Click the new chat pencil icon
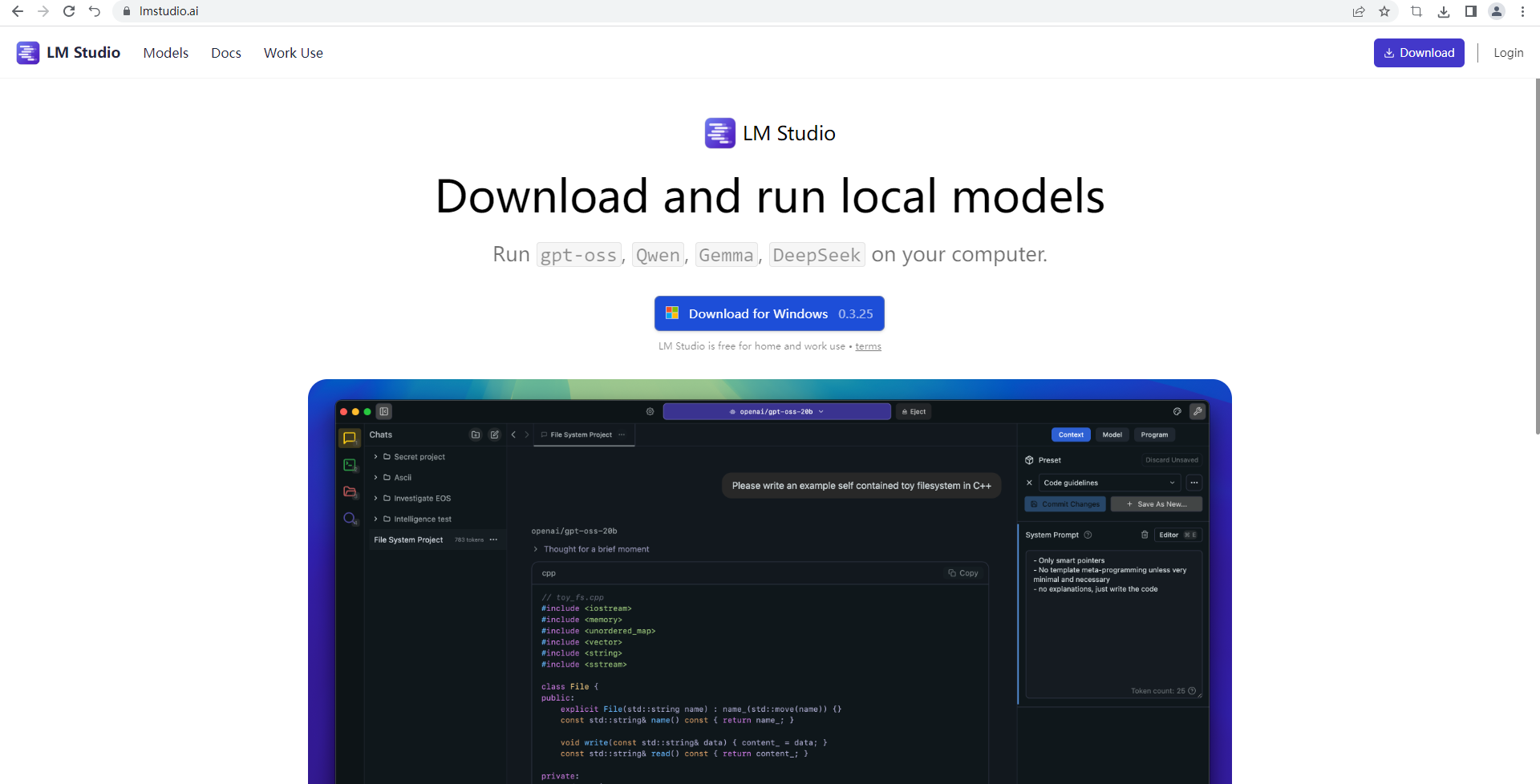 [x=495, y=434]
